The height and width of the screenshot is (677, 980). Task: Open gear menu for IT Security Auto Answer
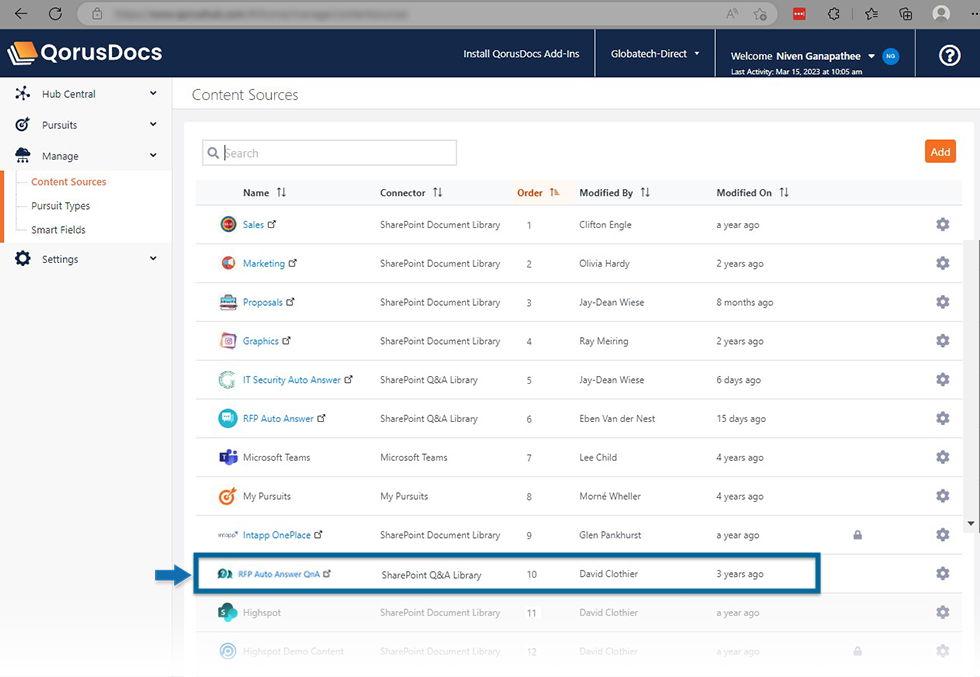[942, 379]
